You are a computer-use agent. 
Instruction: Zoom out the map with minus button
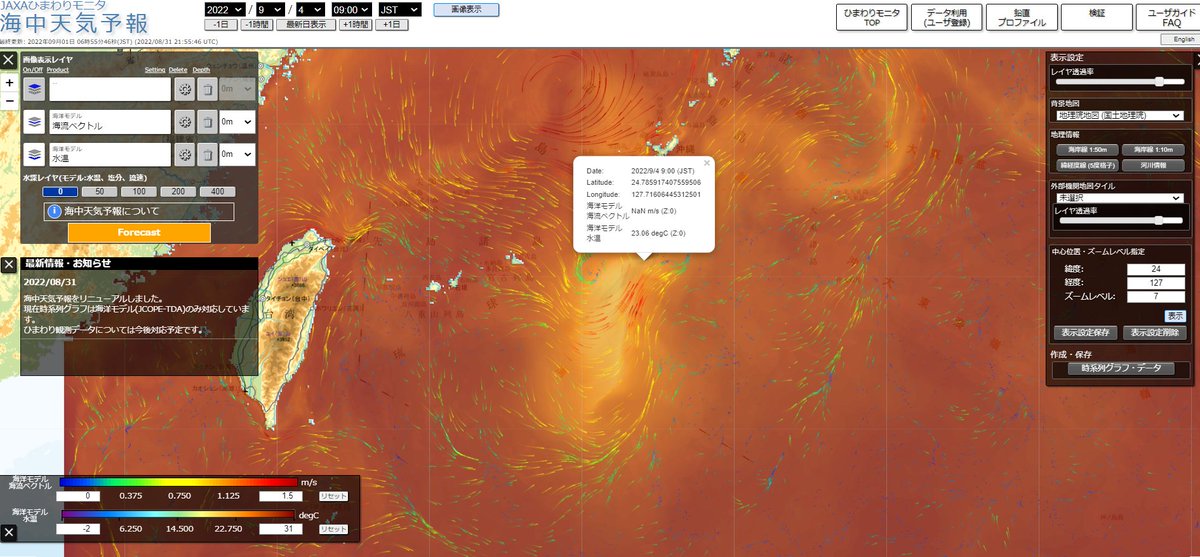pos(9,101)
